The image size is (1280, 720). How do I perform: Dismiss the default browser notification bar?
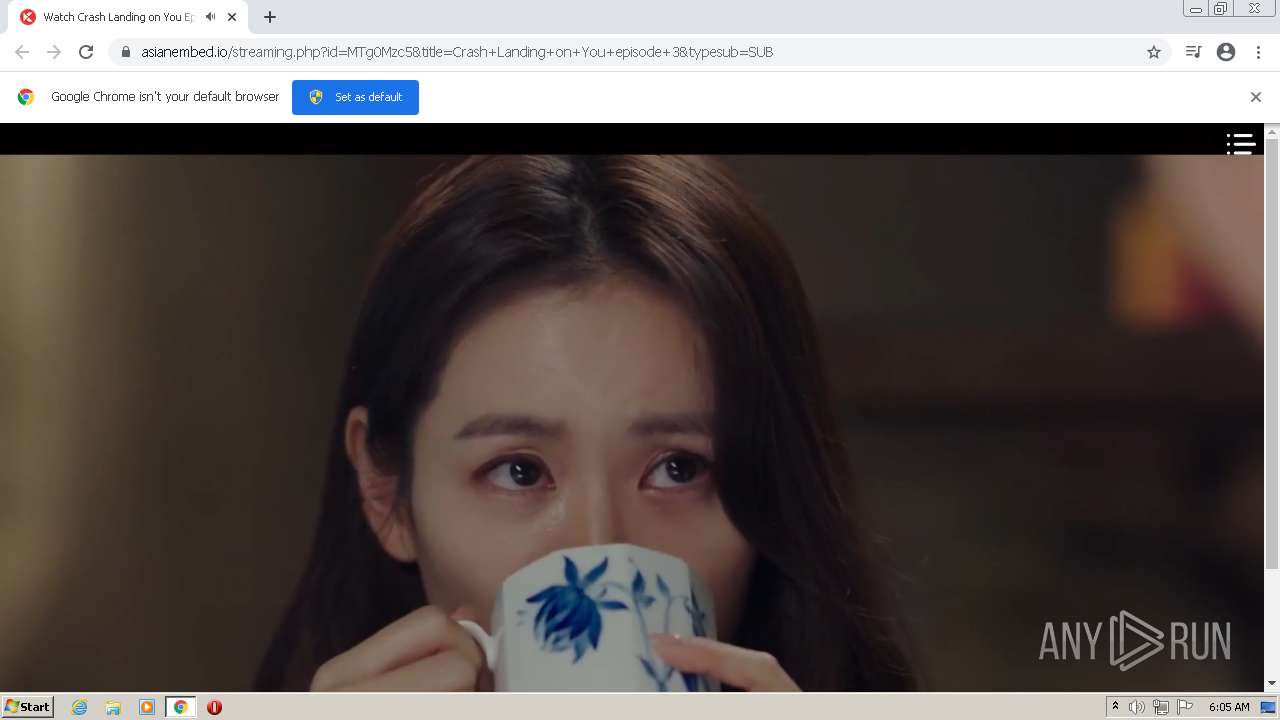coord(1256,97)
